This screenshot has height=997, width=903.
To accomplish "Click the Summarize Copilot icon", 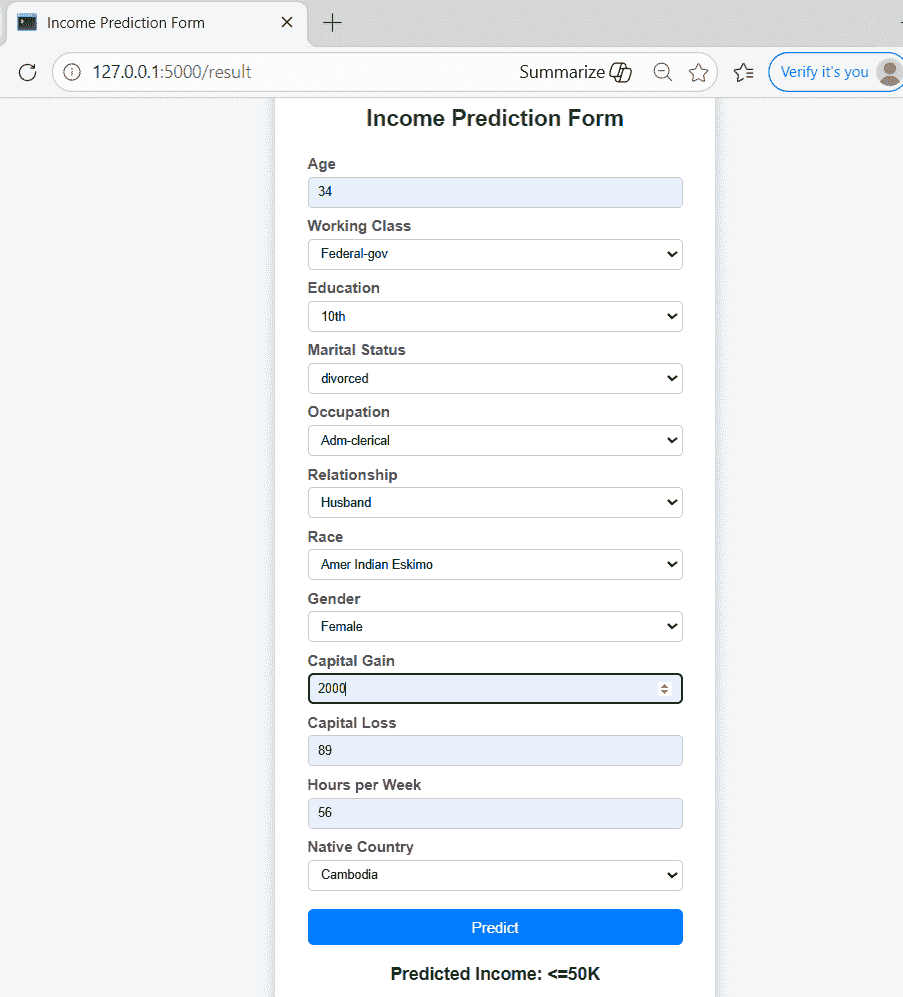I will (620, 72).
